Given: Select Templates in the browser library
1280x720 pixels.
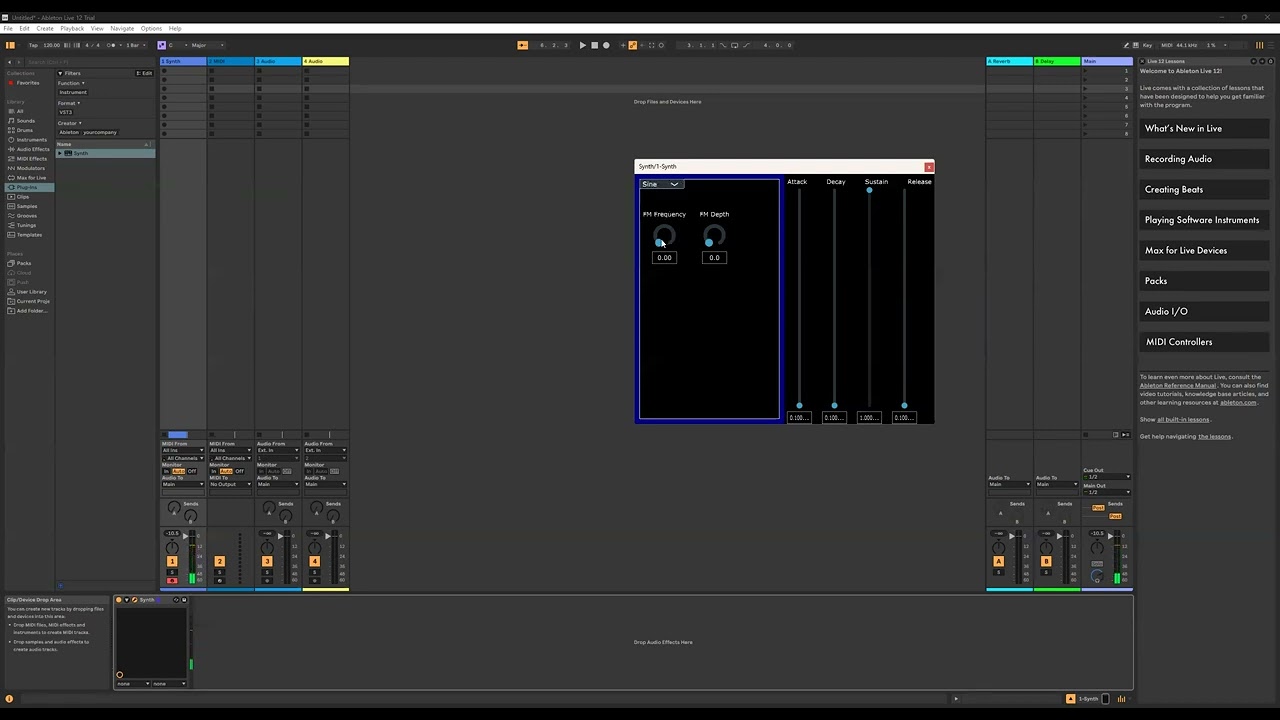Looking at the screenshot, I should [28, 235].
